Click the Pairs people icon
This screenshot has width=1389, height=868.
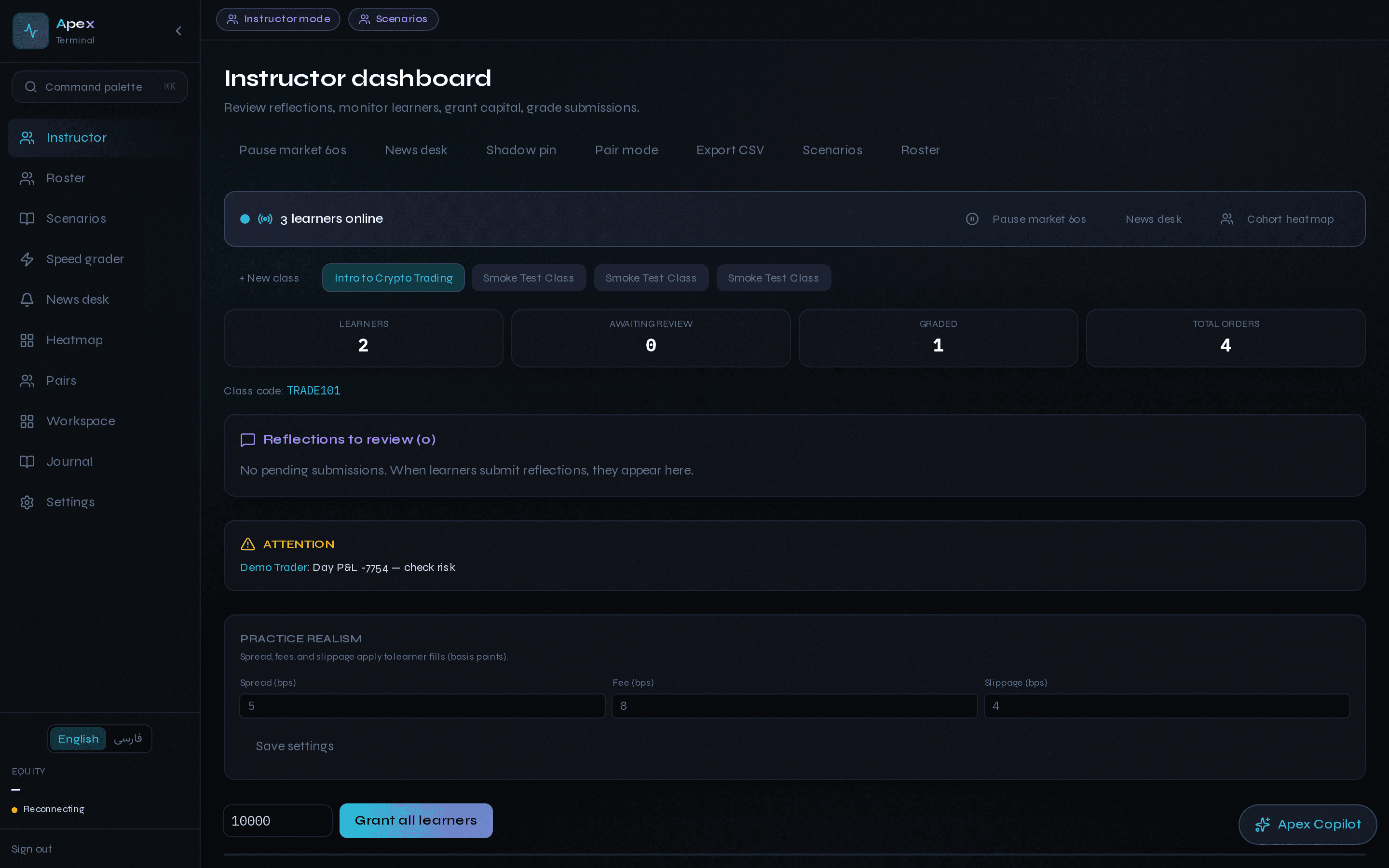coord(27,380)
